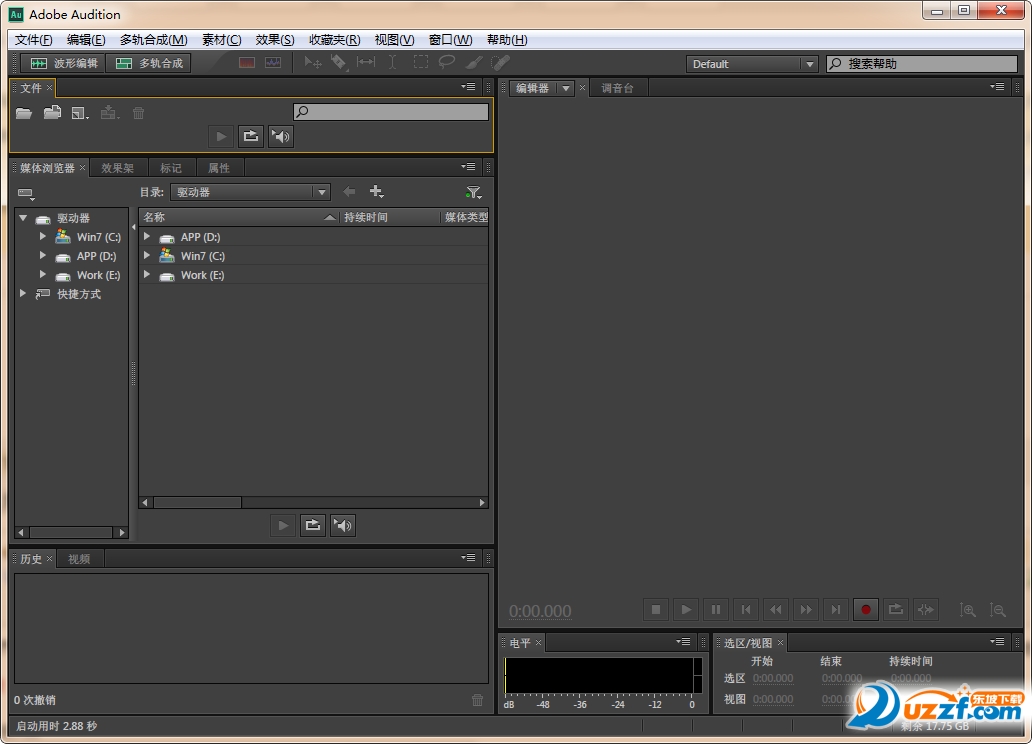Mute the preview speaker icon in media browser
Screen dimensions: 1032x744
(x=343, y=525)
